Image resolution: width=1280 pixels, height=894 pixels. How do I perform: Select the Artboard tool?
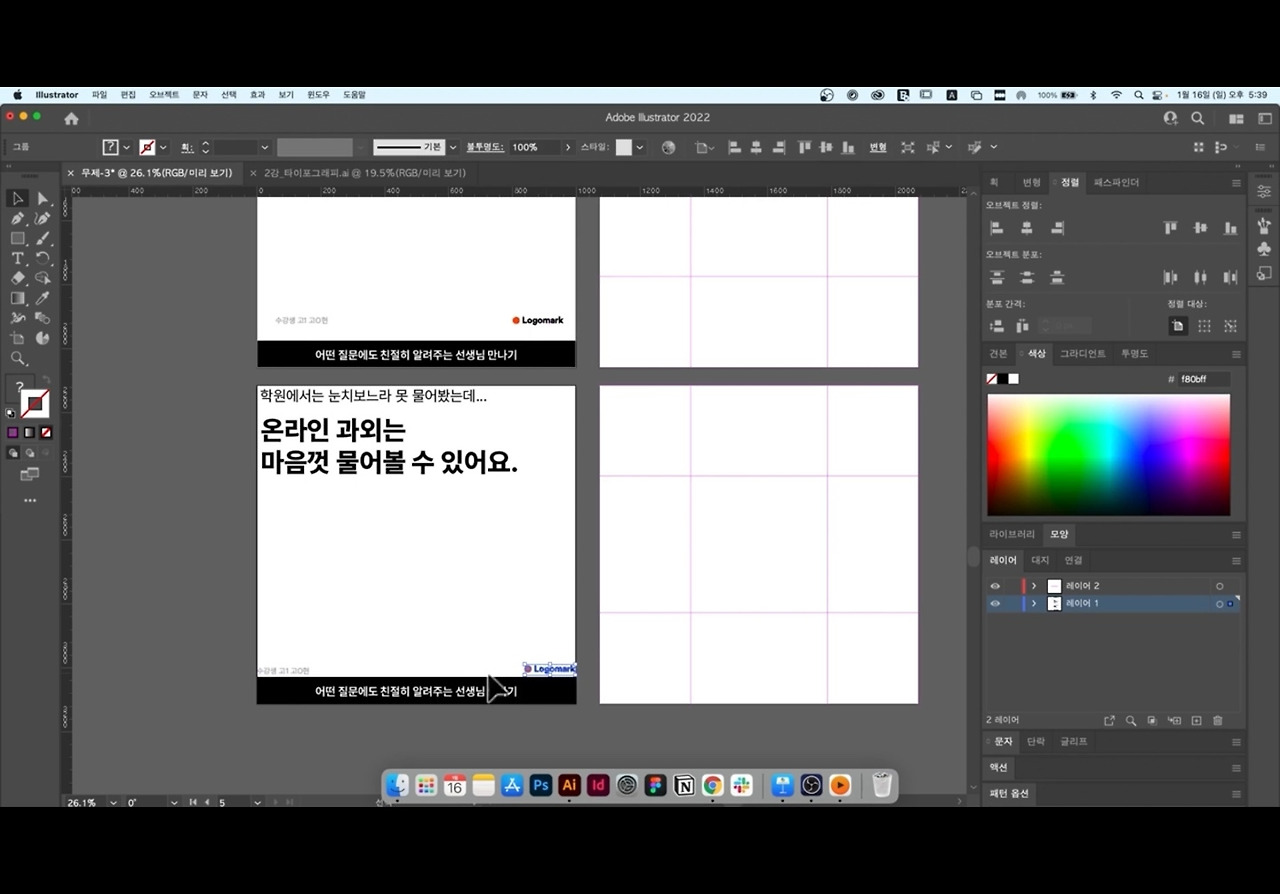[x=18, y=339]
